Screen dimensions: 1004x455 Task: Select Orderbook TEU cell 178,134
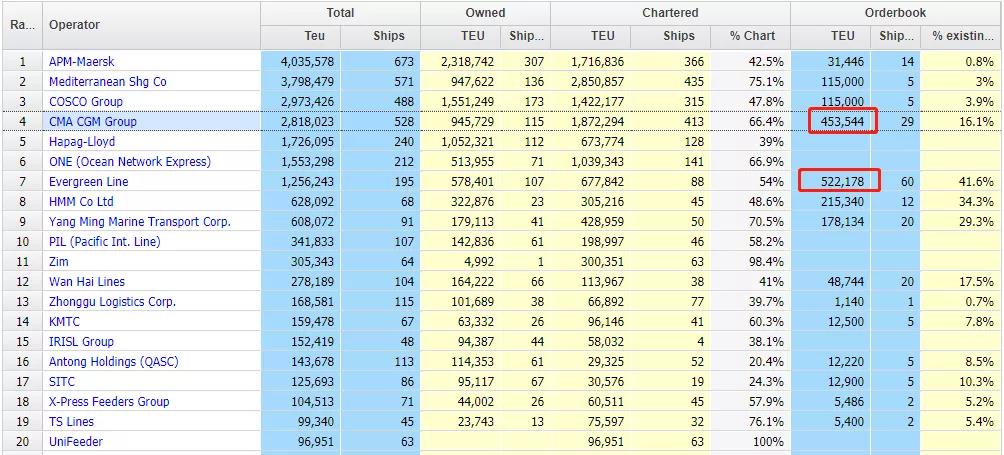831,221
